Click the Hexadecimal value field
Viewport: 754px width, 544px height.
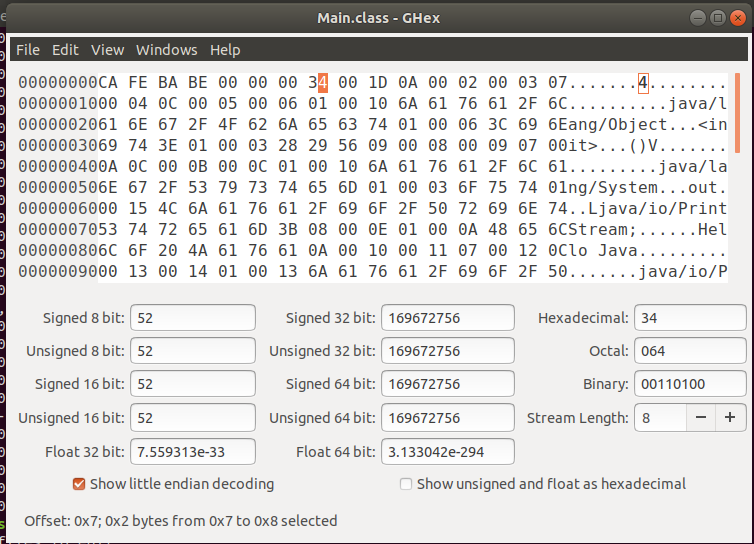tap(690, 317)
